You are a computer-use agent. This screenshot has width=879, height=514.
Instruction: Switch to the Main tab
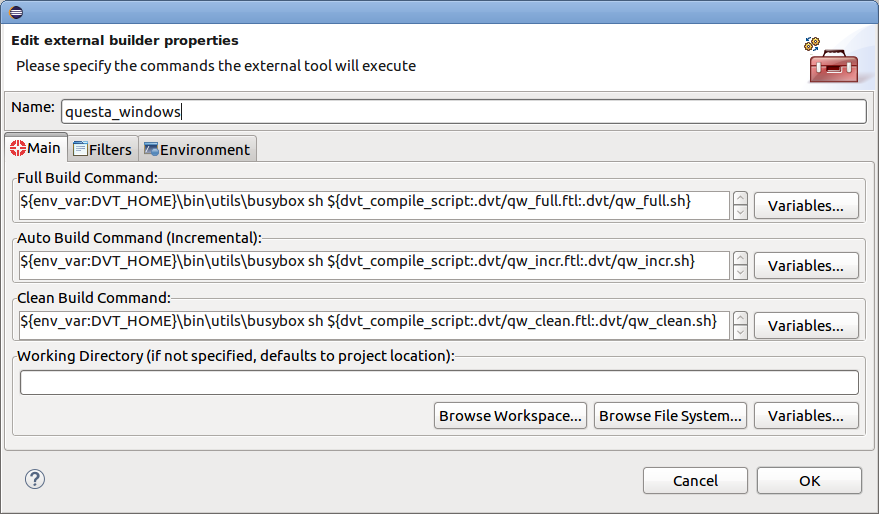[36, 148]
